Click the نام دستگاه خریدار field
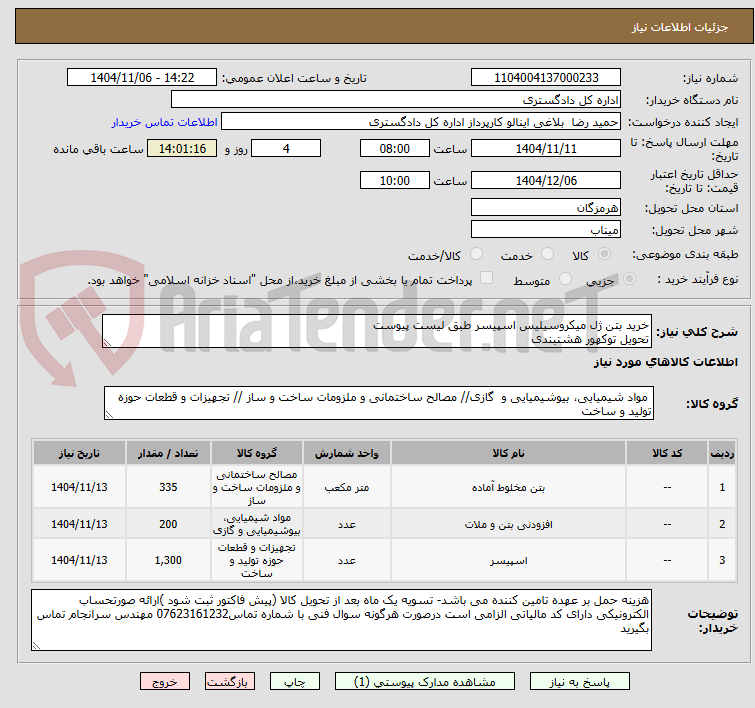 (396, 100)
